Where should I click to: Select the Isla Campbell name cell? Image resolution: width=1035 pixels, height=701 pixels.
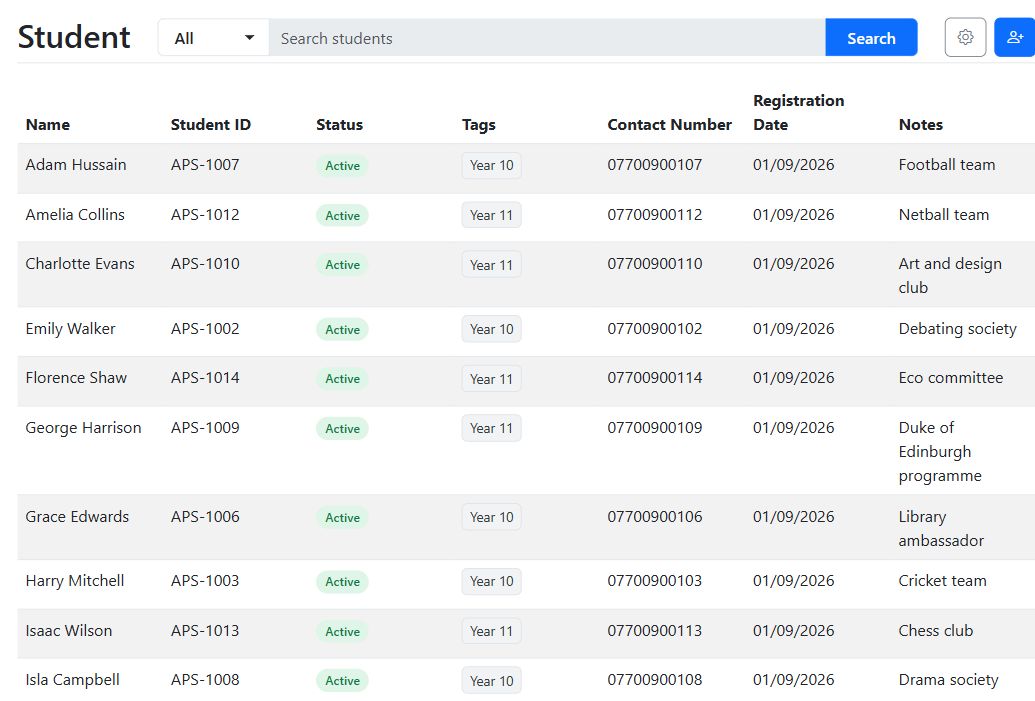click(73, 680)
